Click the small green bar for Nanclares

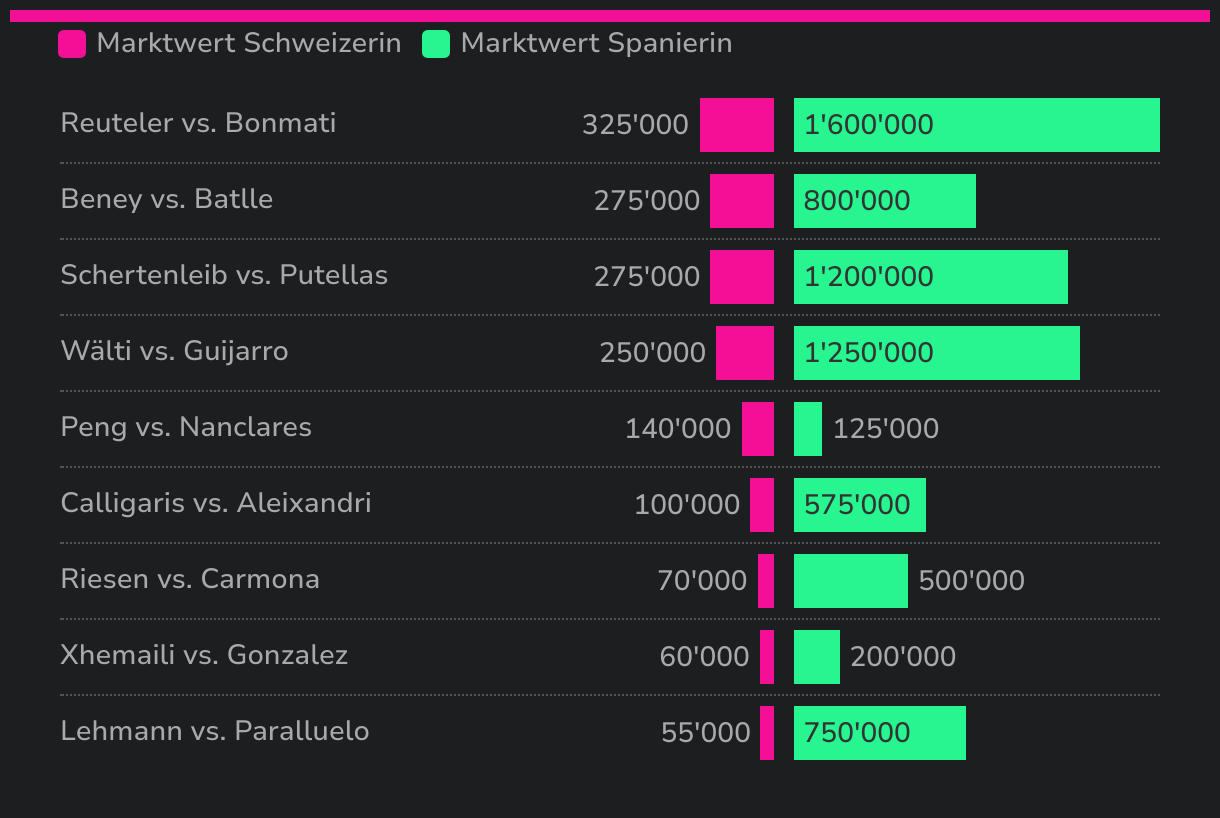[808, 429]
